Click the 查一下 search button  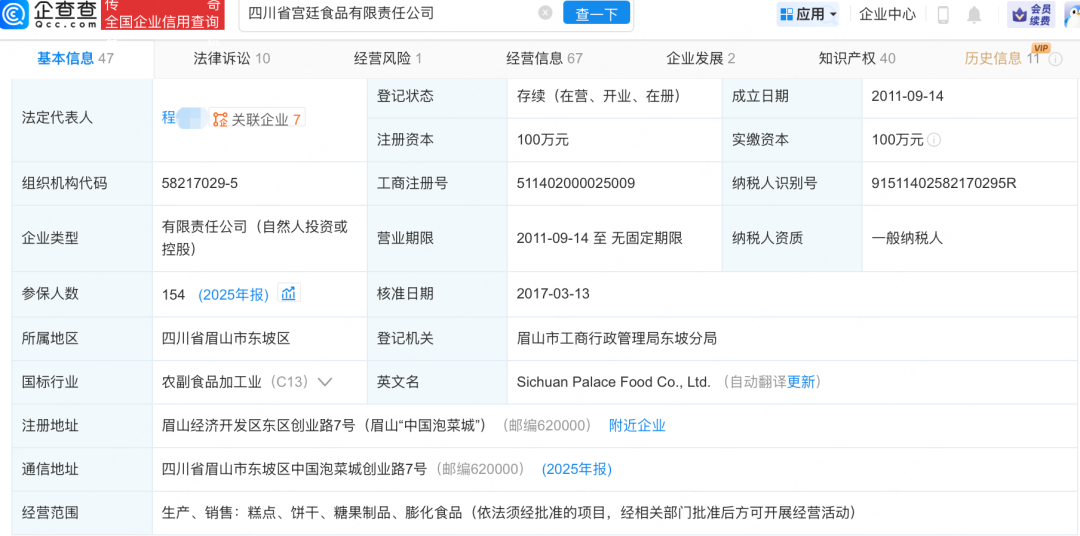(596, 14)
